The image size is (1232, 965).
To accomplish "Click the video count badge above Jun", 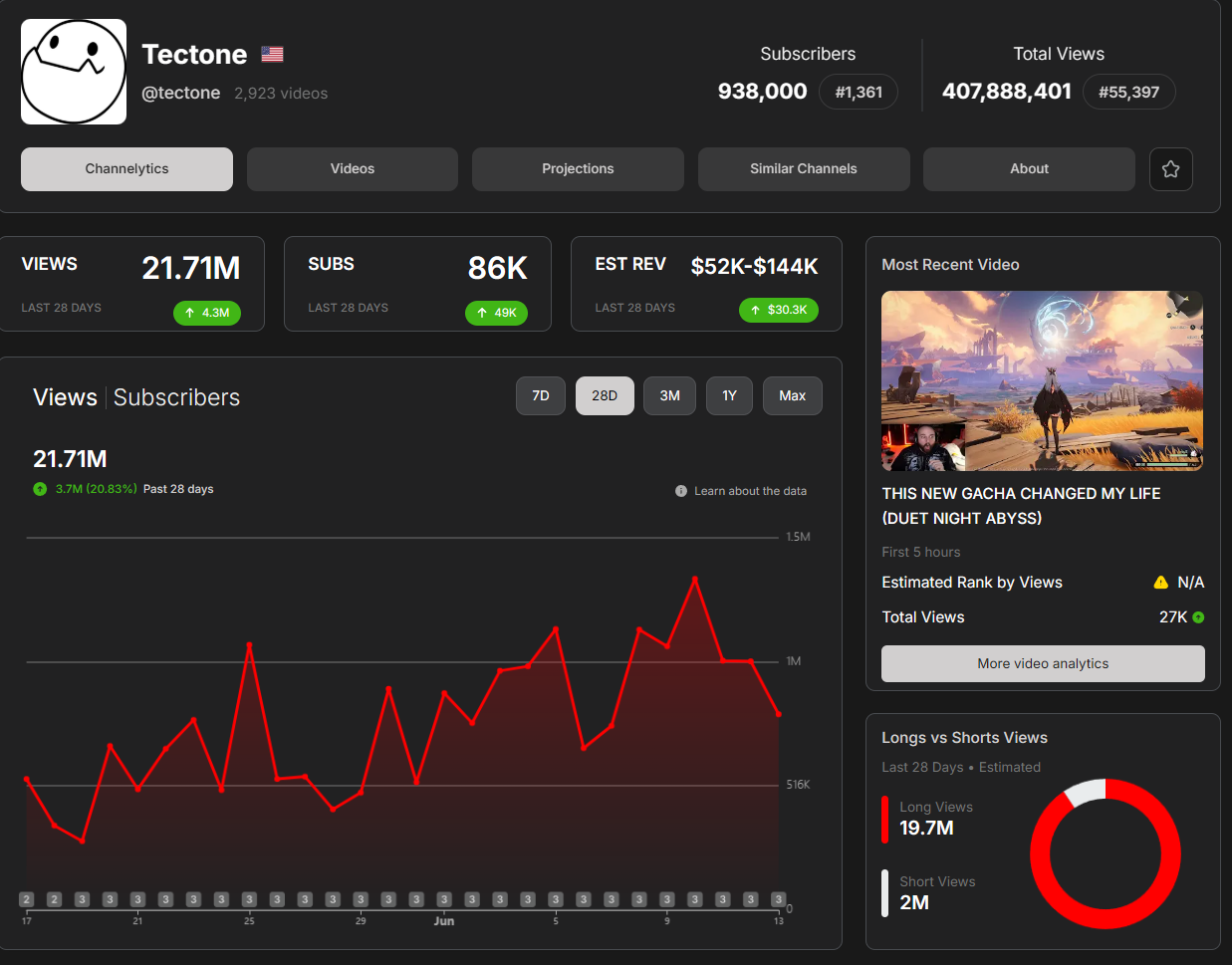I will [444, 899].
